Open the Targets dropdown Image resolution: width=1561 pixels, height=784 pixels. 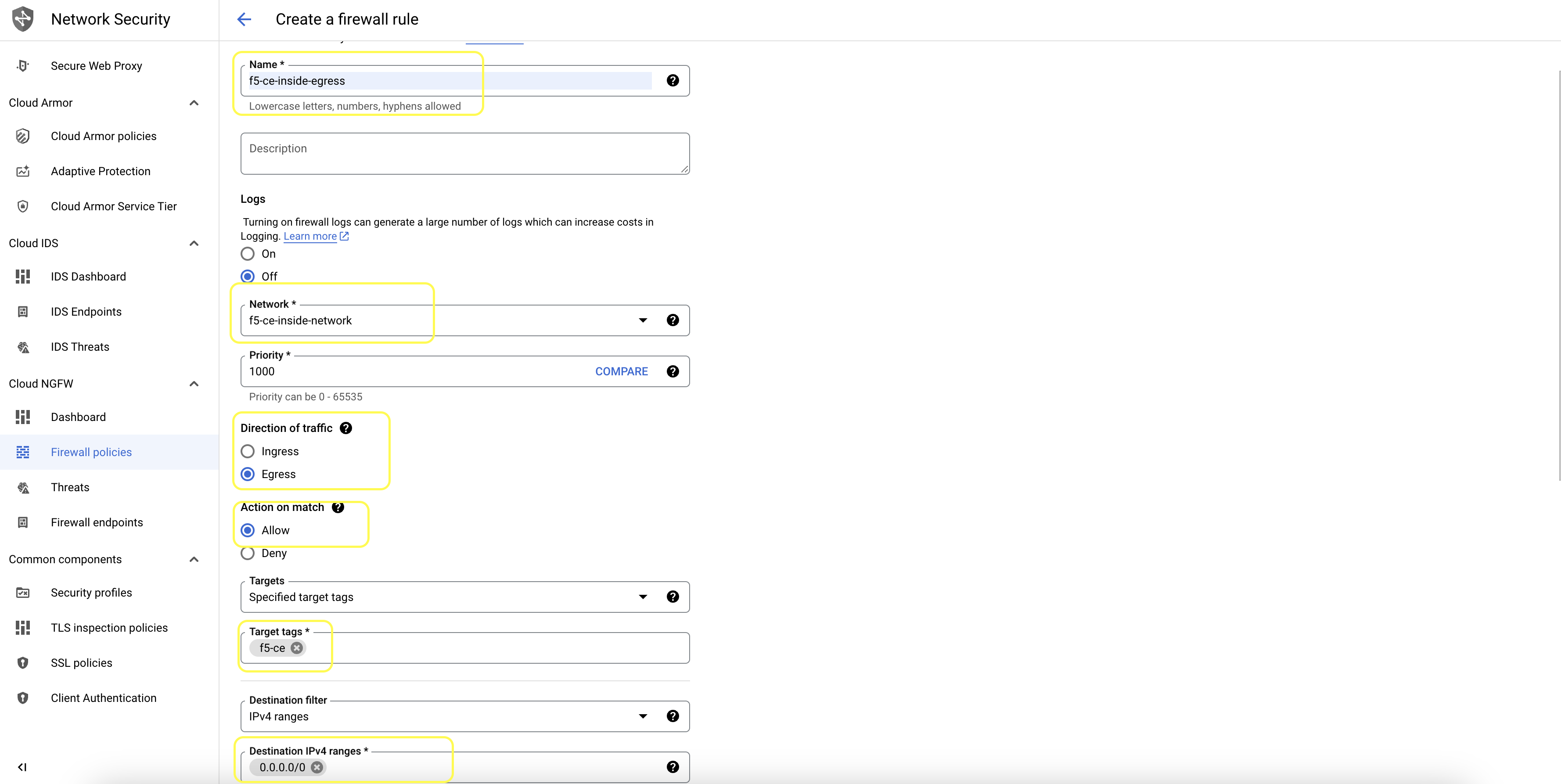642,597
